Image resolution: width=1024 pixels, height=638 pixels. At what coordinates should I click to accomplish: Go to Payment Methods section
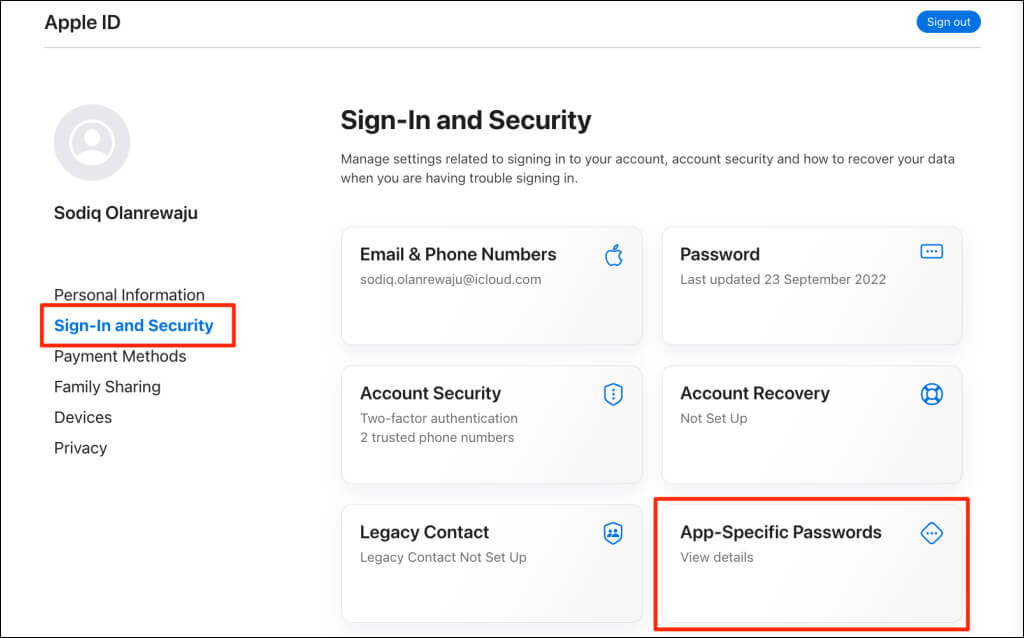[x=120, y=356]
